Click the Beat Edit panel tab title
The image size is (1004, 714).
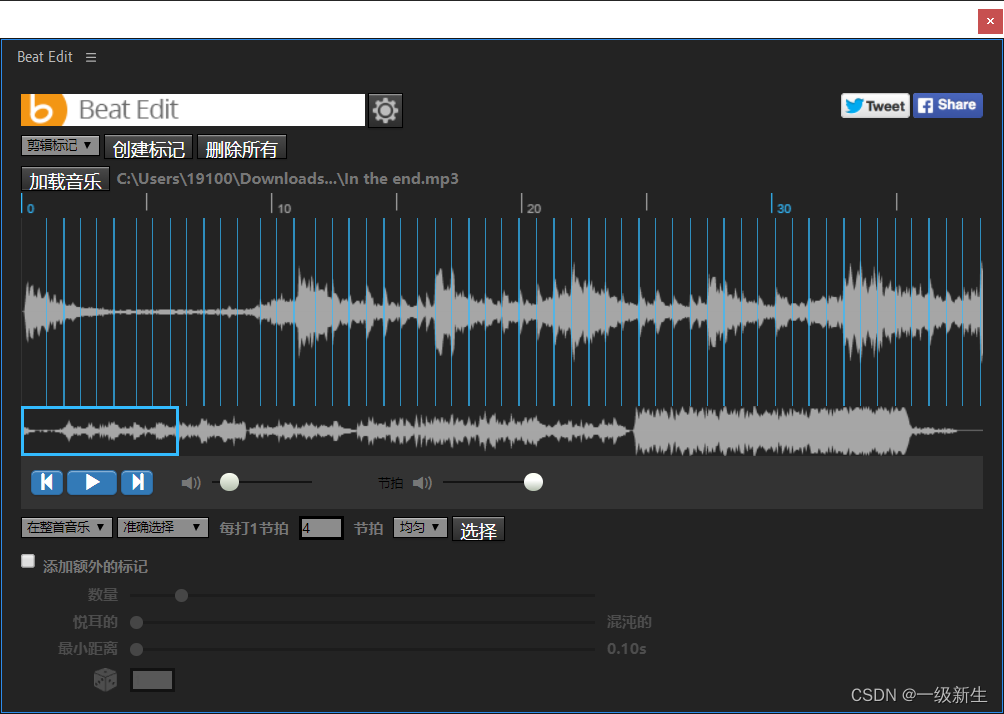[x=45, y=57]
